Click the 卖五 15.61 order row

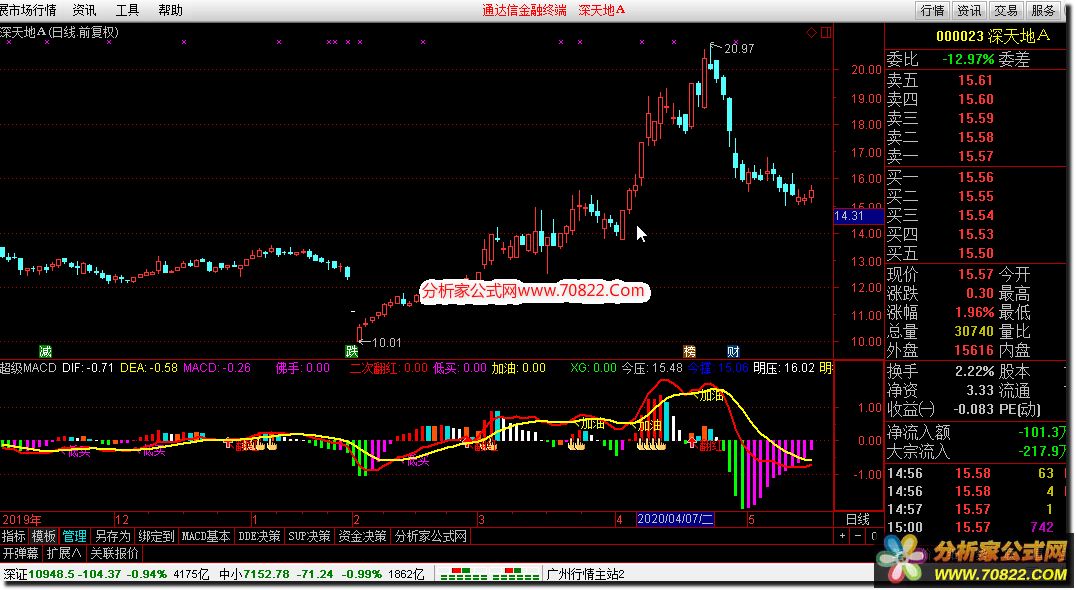click(x=977, y=80)
